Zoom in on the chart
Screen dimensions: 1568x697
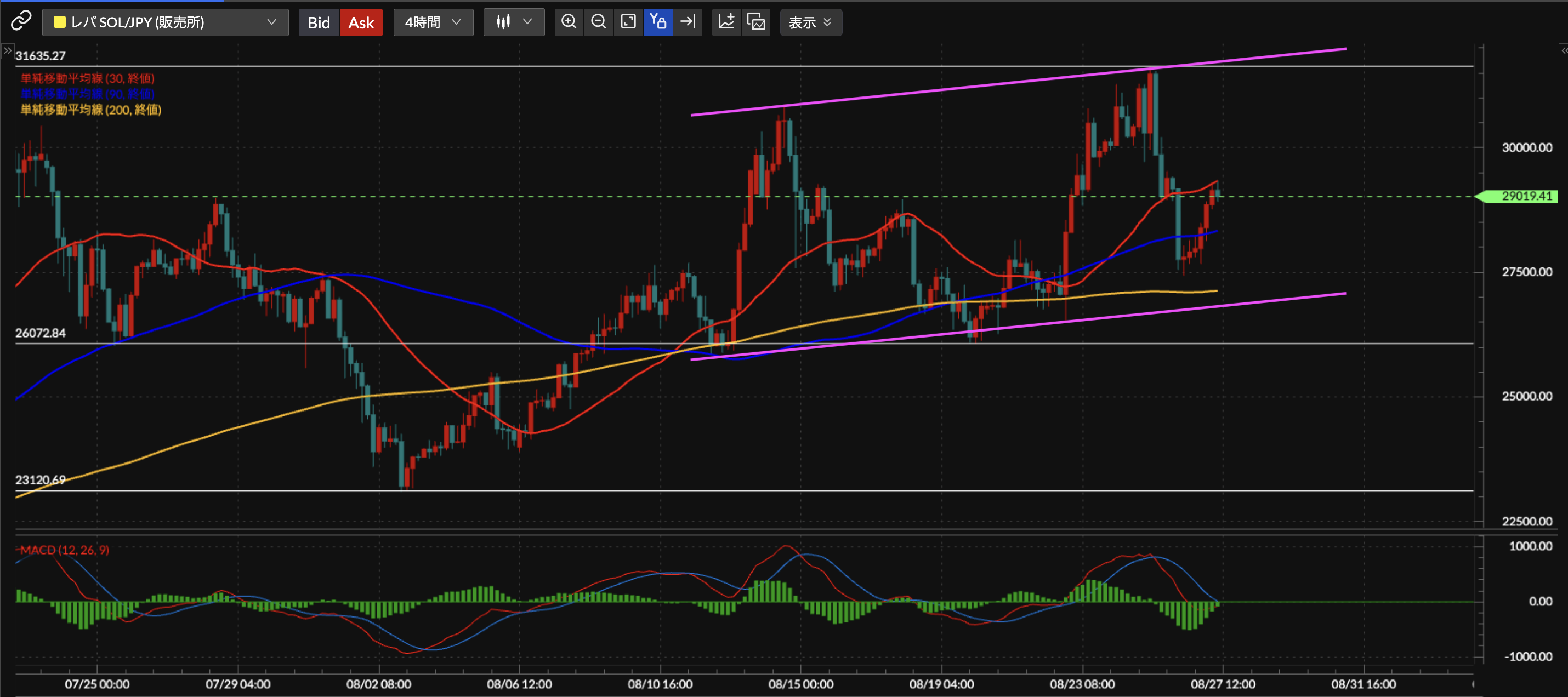point(569,22)
